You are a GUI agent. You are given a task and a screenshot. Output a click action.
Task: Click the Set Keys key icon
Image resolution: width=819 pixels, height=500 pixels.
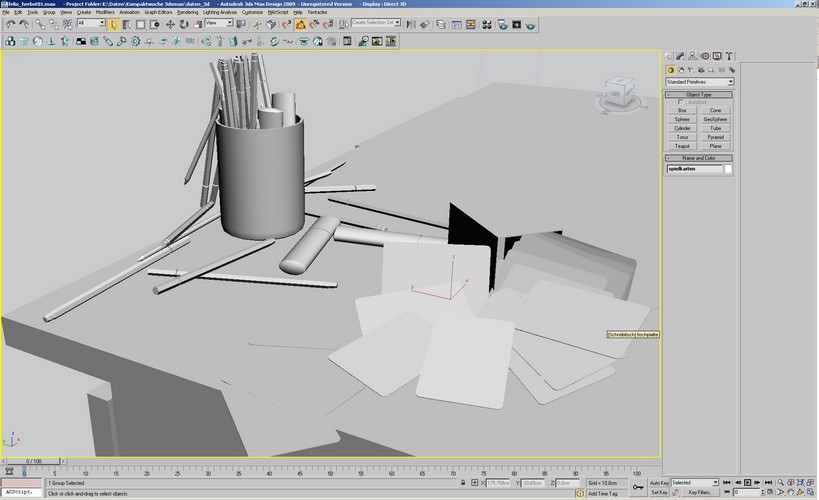tap(638, 486)
